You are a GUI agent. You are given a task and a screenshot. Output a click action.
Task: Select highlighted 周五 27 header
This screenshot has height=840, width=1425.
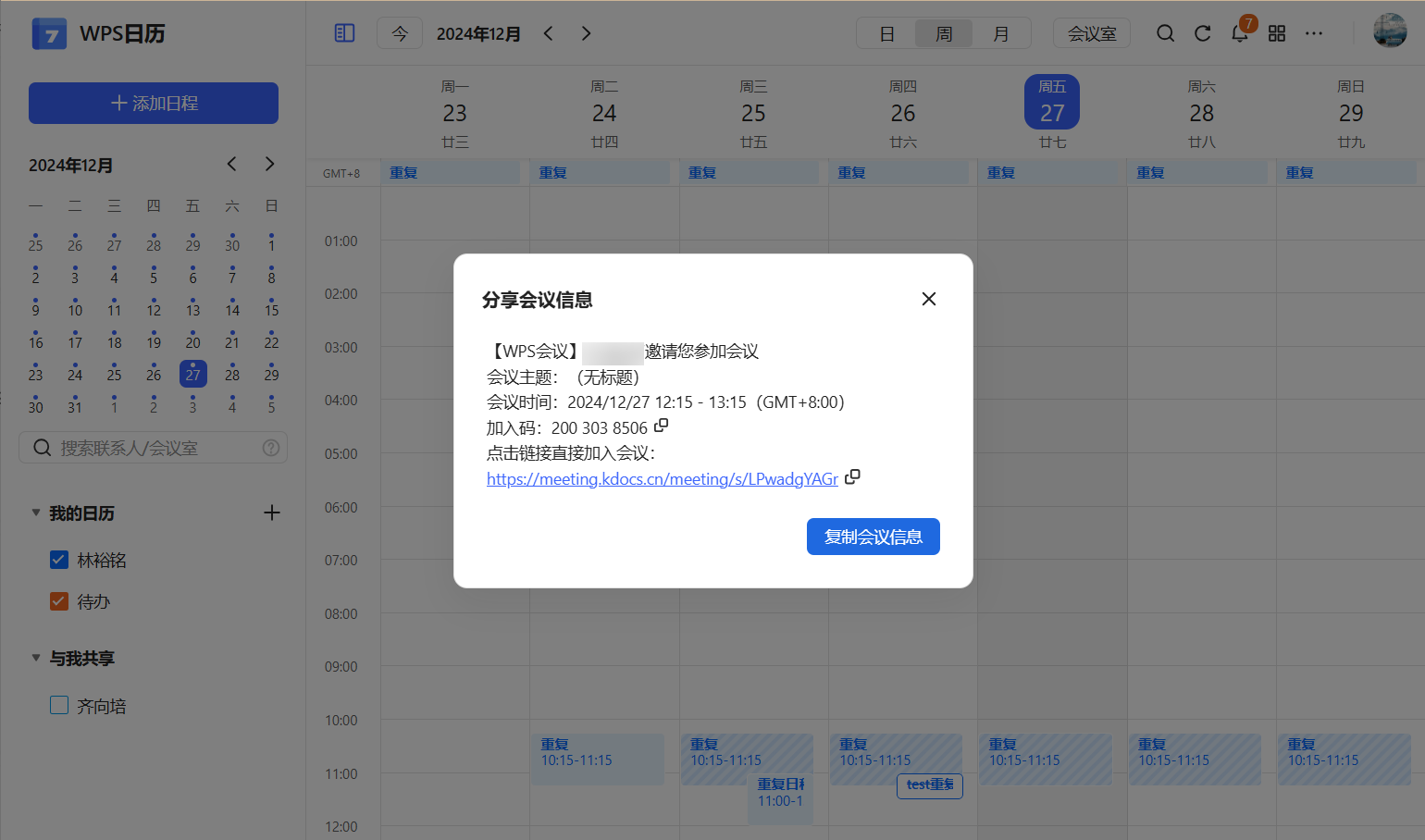point(1052,102)
